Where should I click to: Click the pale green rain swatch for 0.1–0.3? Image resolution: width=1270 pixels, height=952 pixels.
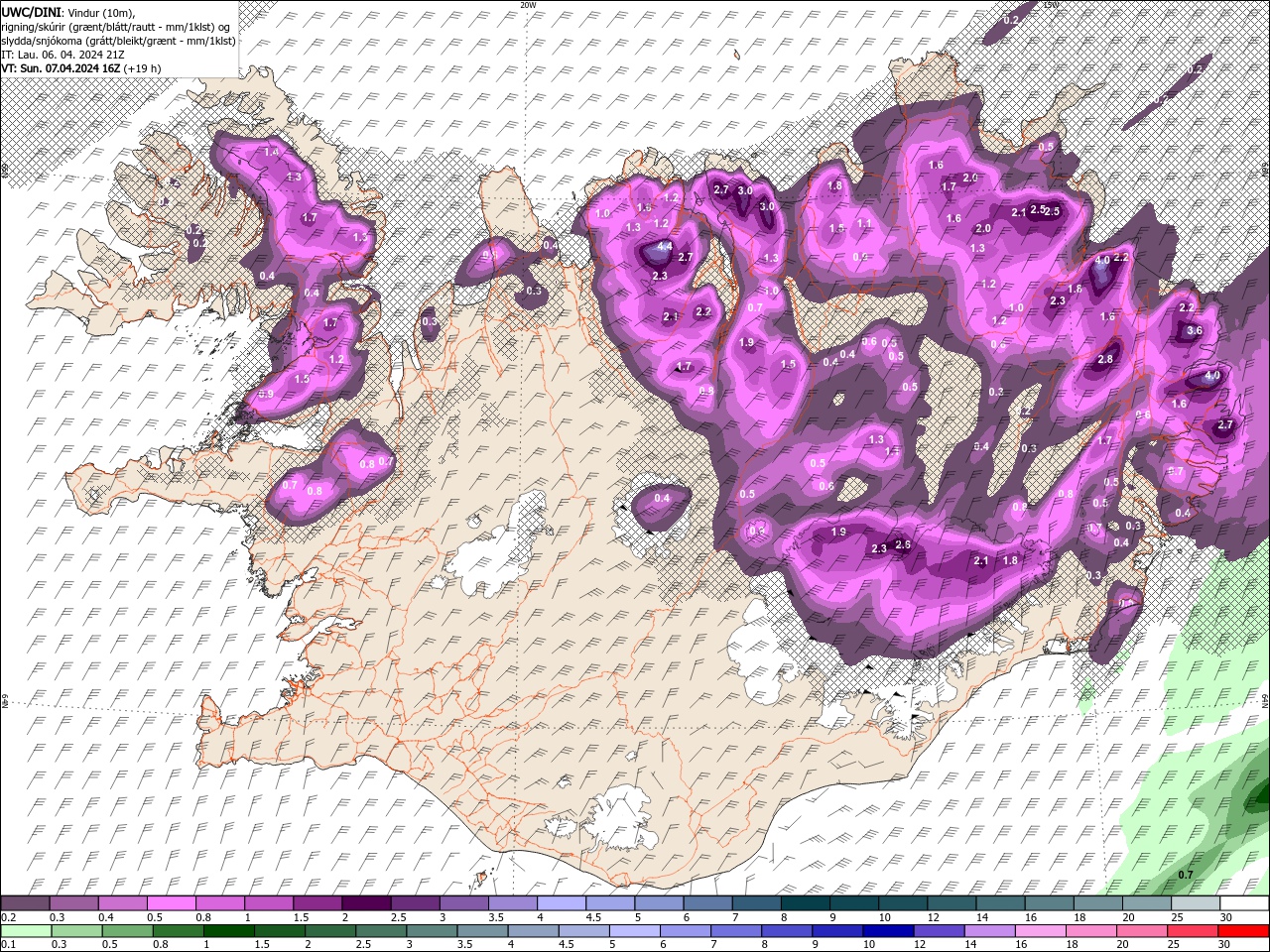pyautogui.click(x=26, y=931)
